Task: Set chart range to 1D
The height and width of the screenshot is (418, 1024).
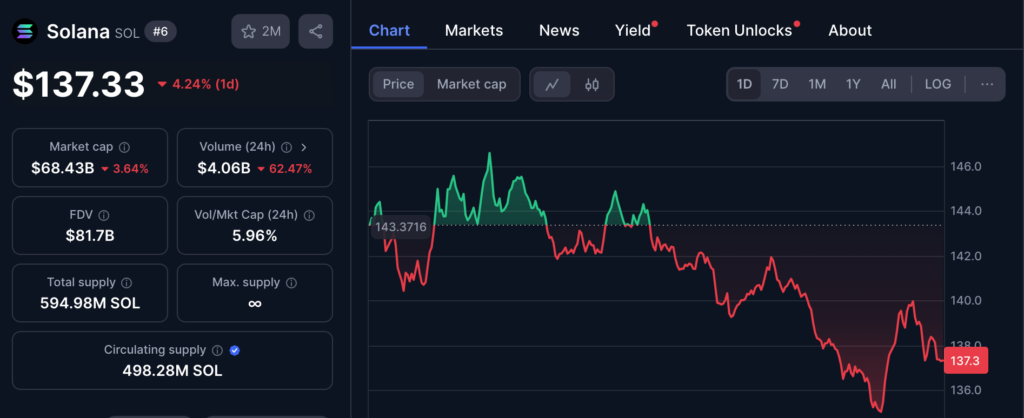Action: (744, 84)
